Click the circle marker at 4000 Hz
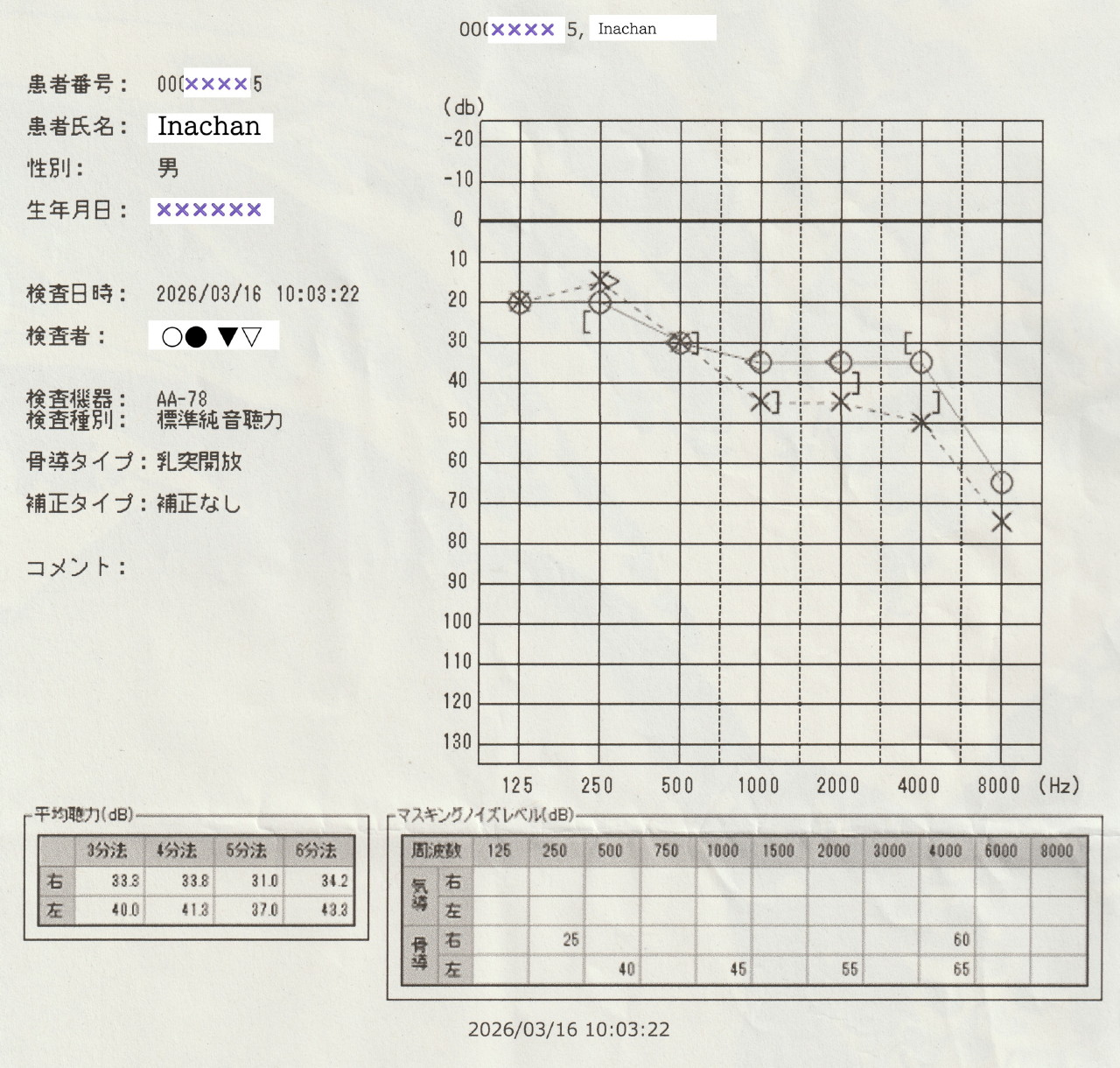Viewport: 1120px width, 1068px height. pyautogui.click(x=920, y=362)
